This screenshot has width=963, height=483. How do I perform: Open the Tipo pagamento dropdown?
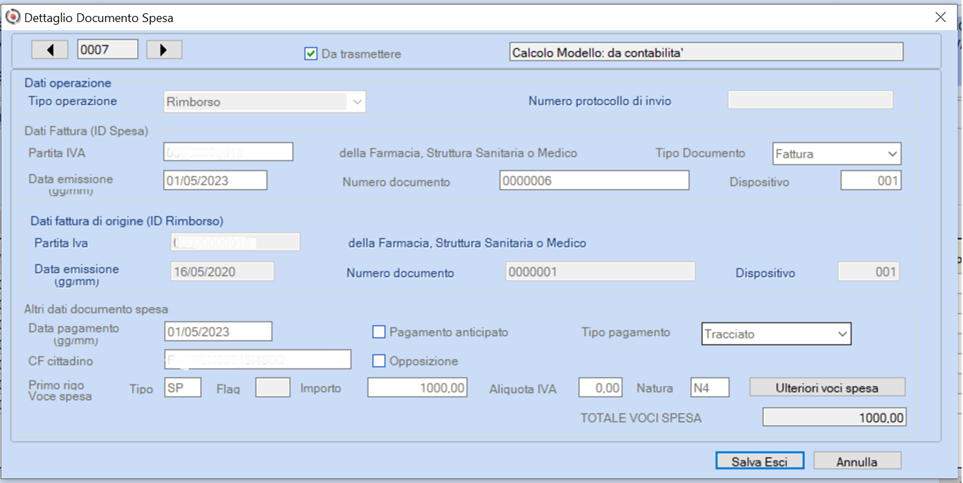776,334
